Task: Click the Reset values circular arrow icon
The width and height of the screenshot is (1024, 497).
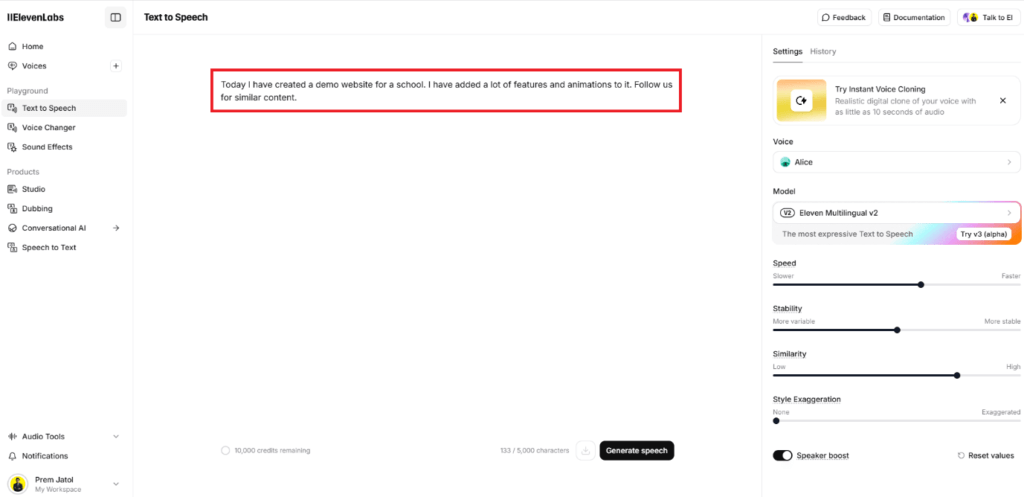Action: pyautogui.click(x=961, y=456)
